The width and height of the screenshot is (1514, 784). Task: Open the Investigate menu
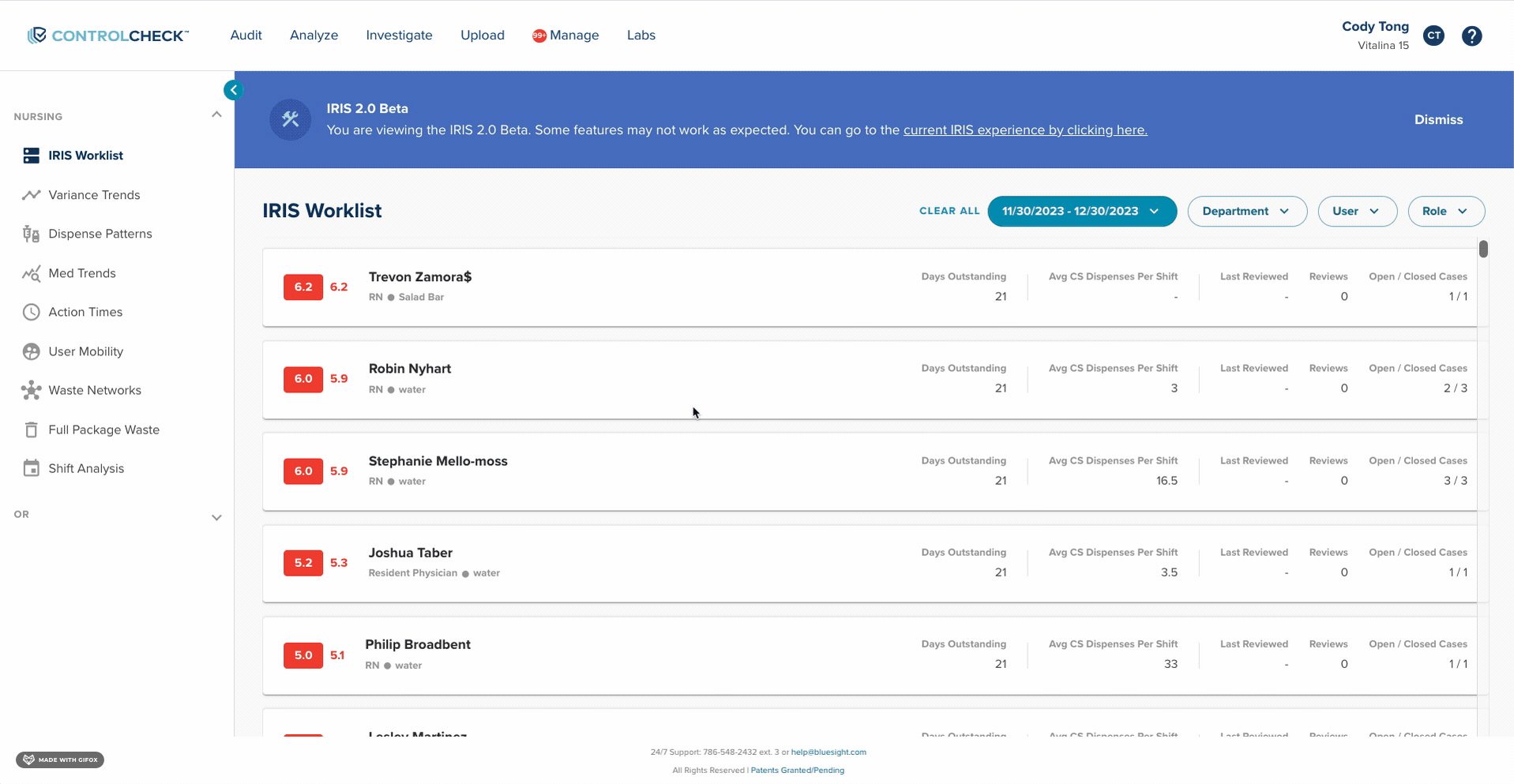[399, 36]
